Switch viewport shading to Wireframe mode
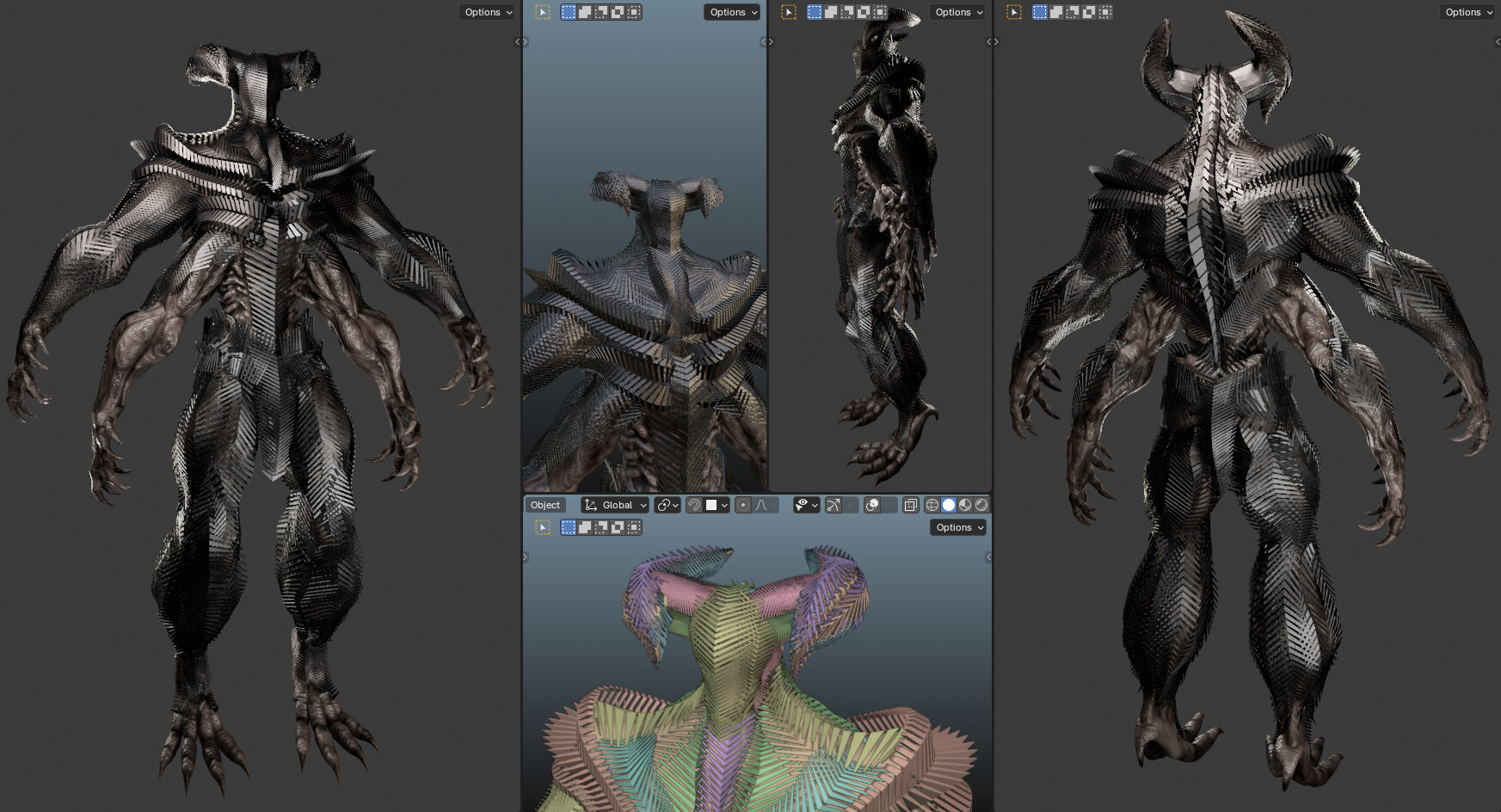This screenshot has height=812, width=1501. (x=934, y=505)
